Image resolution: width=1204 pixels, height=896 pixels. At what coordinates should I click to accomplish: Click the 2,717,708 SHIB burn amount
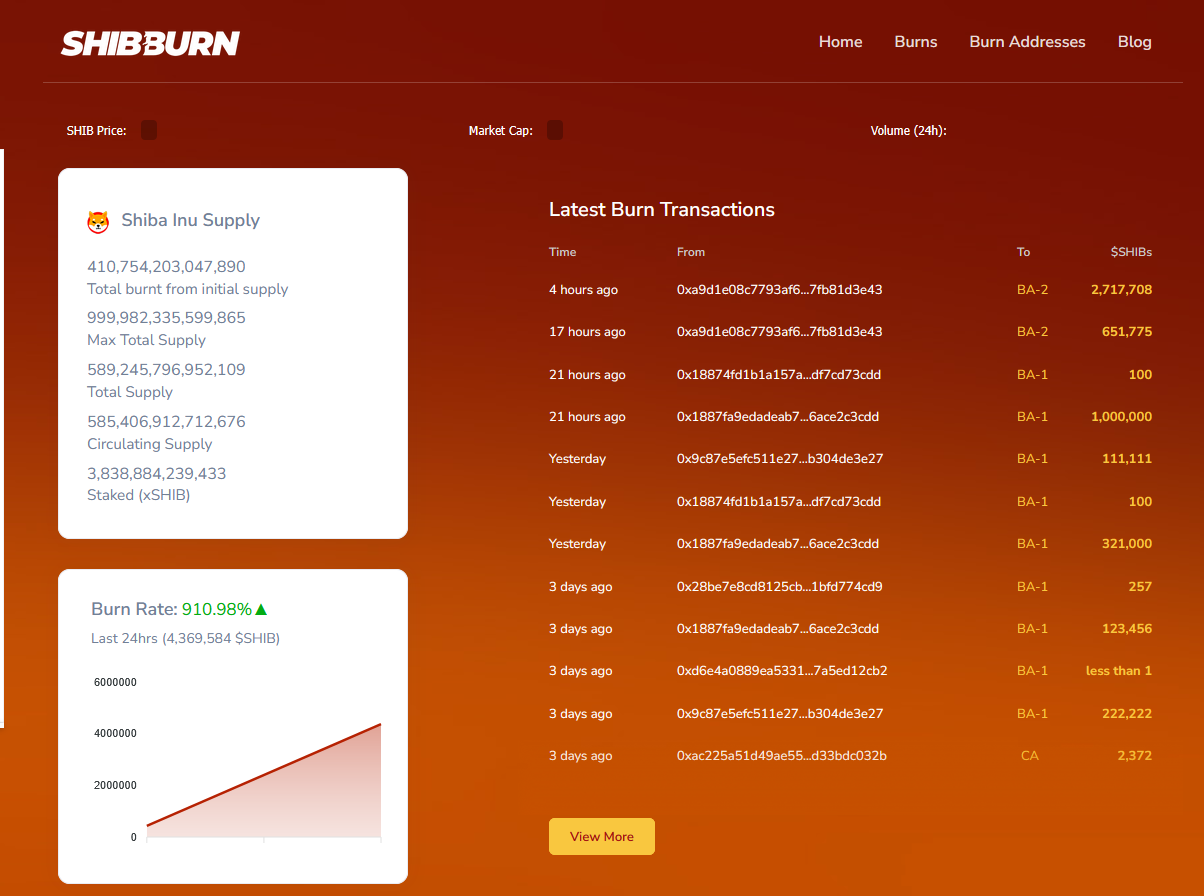1121,290
